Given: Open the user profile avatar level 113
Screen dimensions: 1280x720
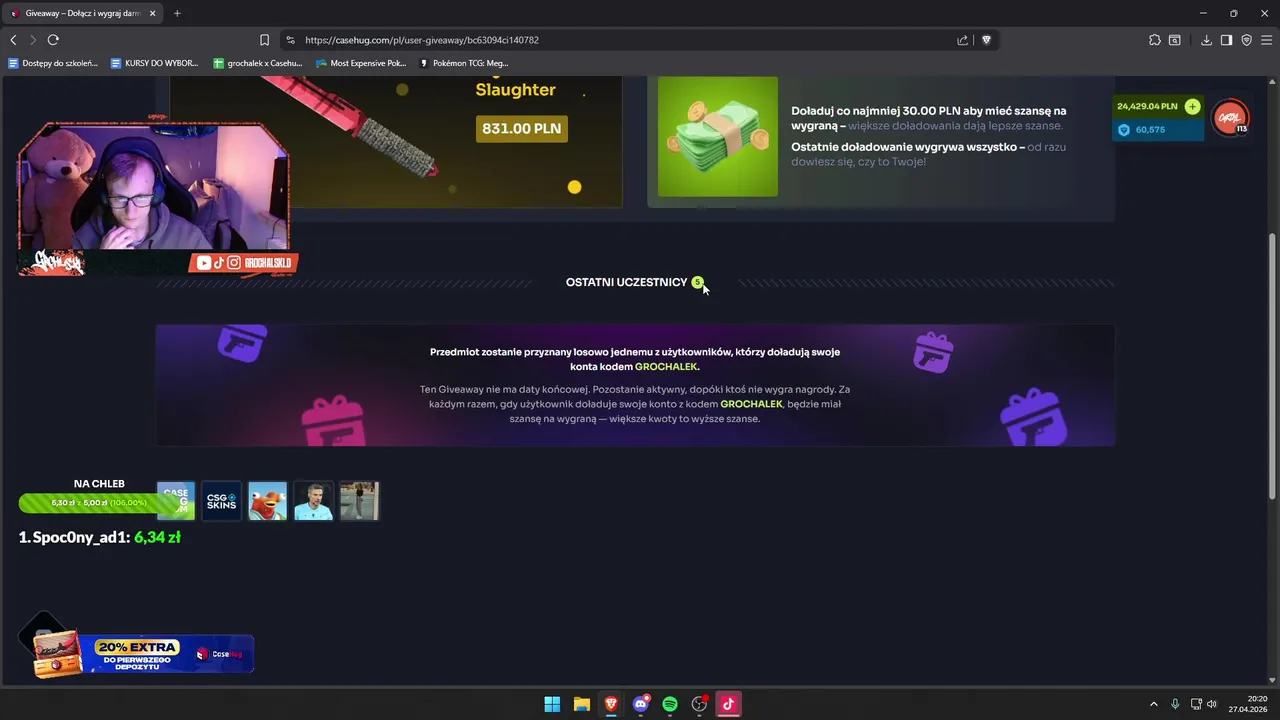Looking at the screenshot, I should (x=1231, y=118).
